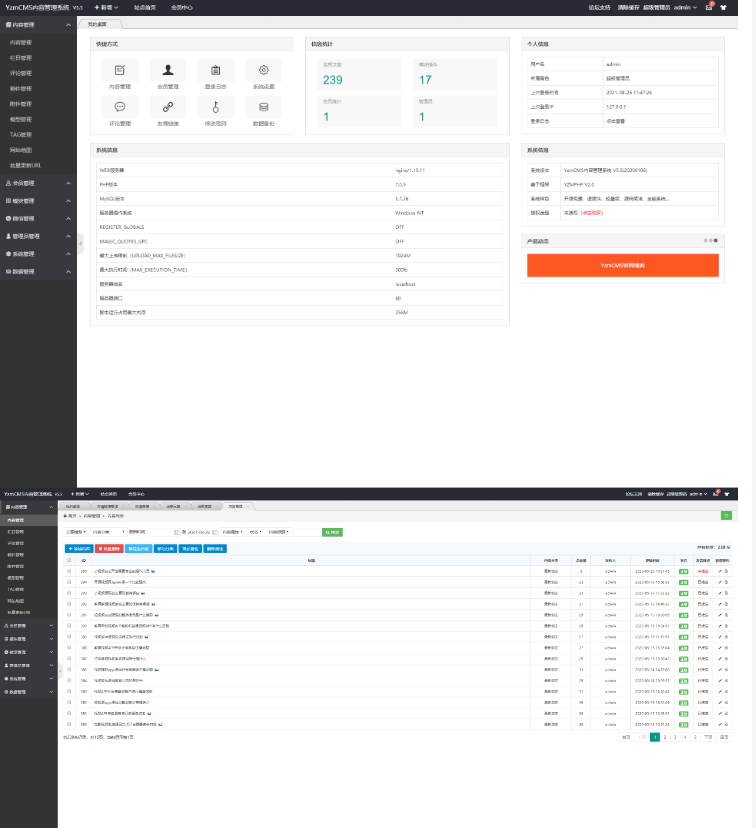Go to 站点首页 in top navigation
The height and width of the screenshot is (828, 756).
(146, 6)
